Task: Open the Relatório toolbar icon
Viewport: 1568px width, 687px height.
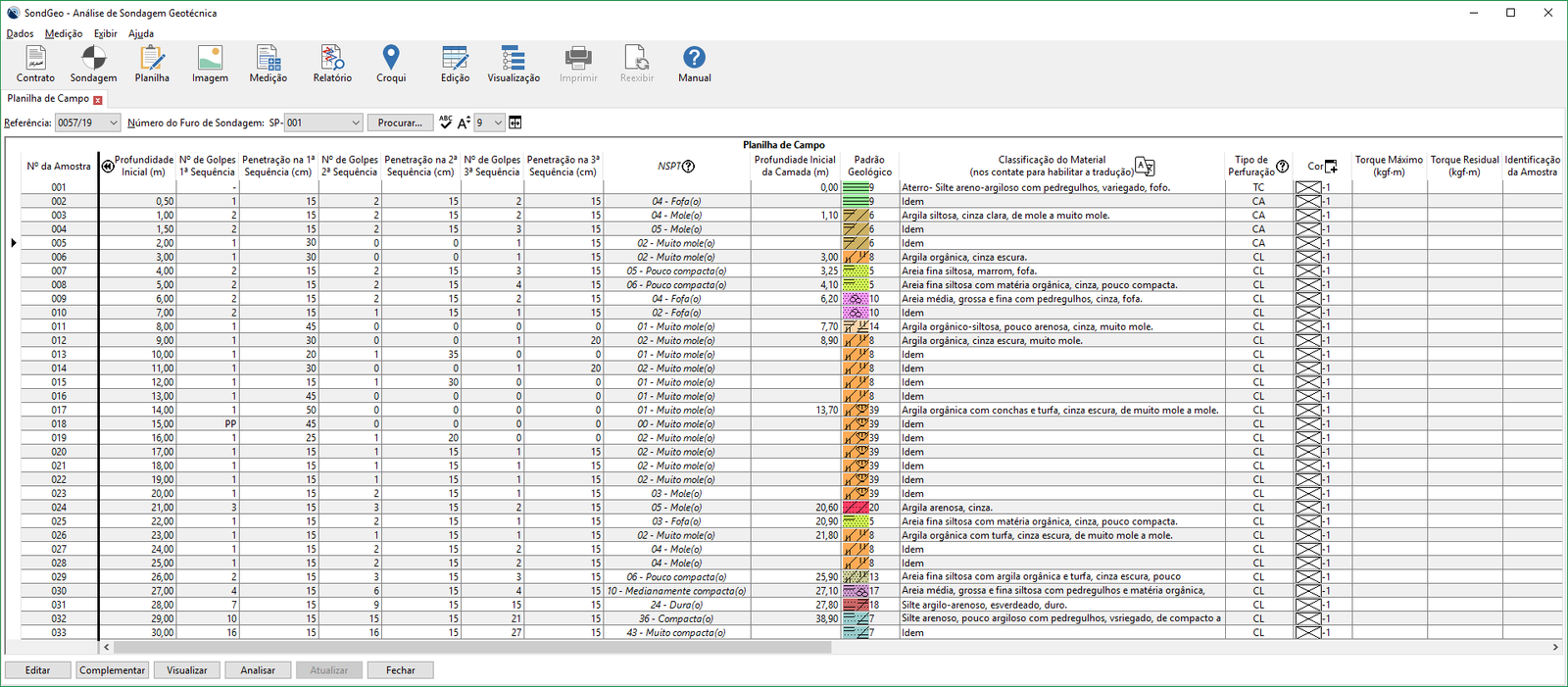Action: 332,65
